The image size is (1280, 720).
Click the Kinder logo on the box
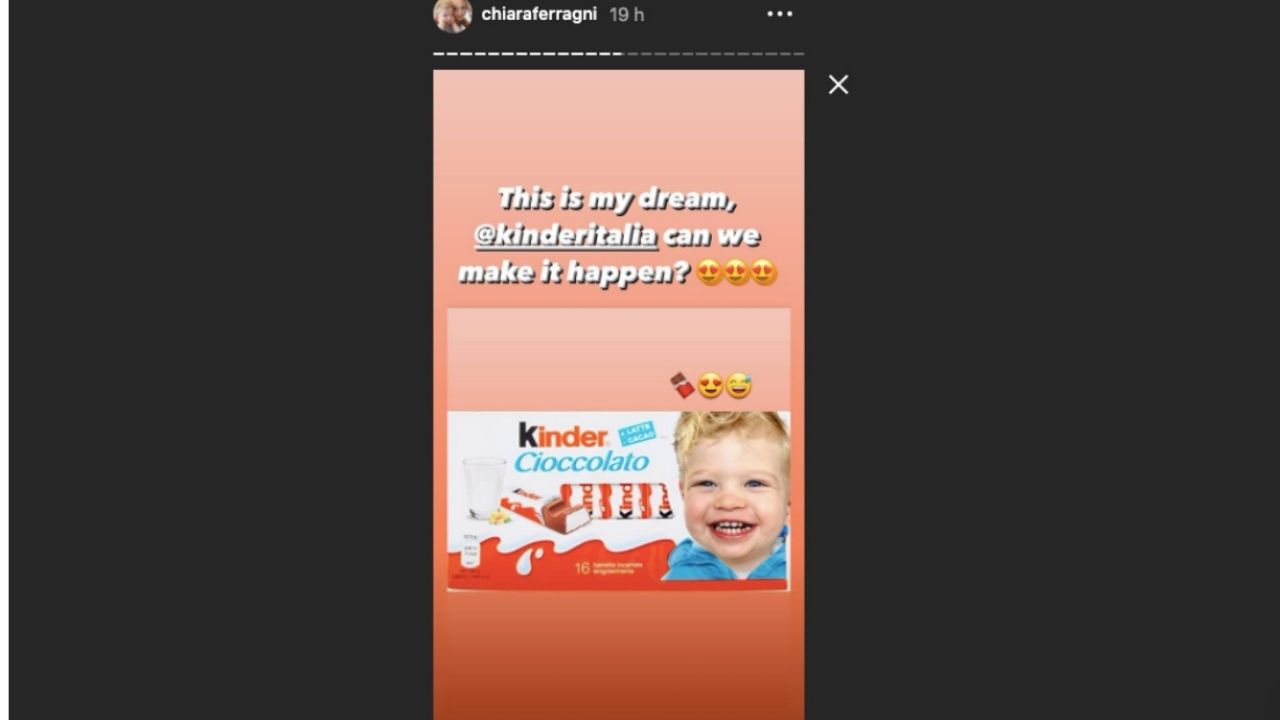tap(563, 436)
